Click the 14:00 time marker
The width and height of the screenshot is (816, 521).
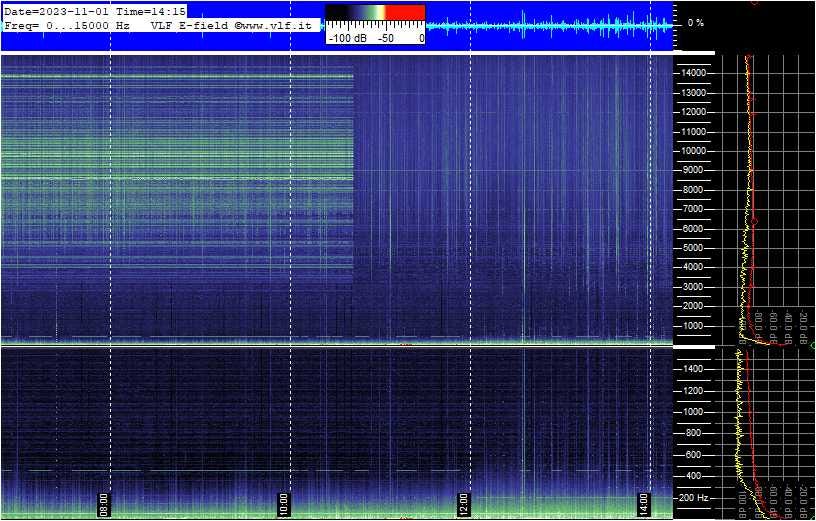pos(644,503)
